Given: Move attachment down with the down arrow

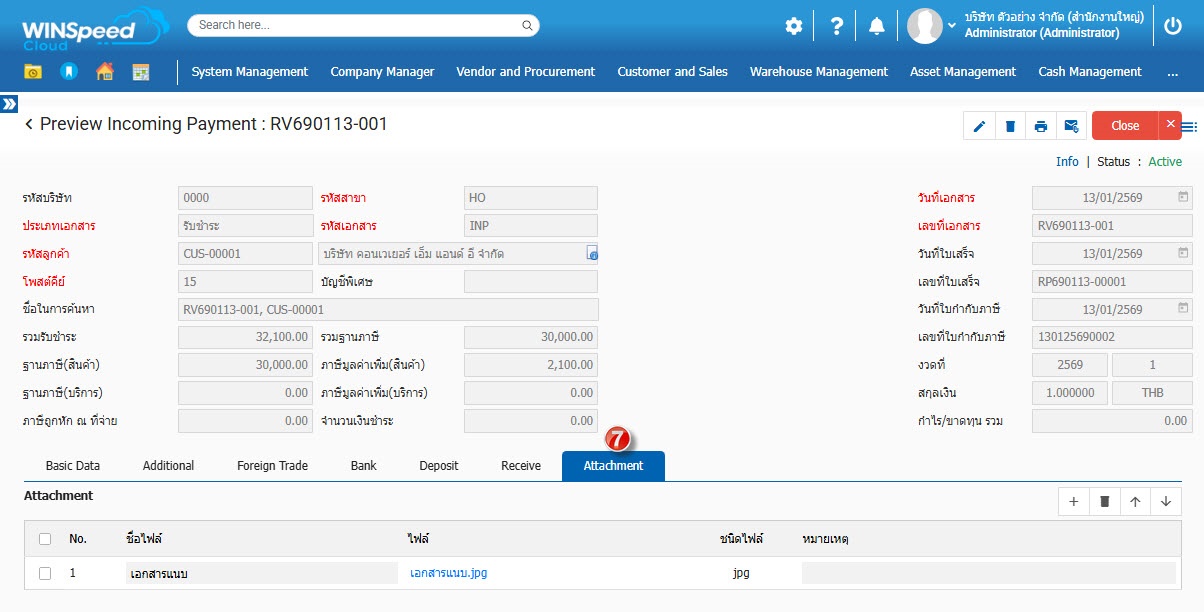Looking at the screenshot, I should (x=1166, y=502).
